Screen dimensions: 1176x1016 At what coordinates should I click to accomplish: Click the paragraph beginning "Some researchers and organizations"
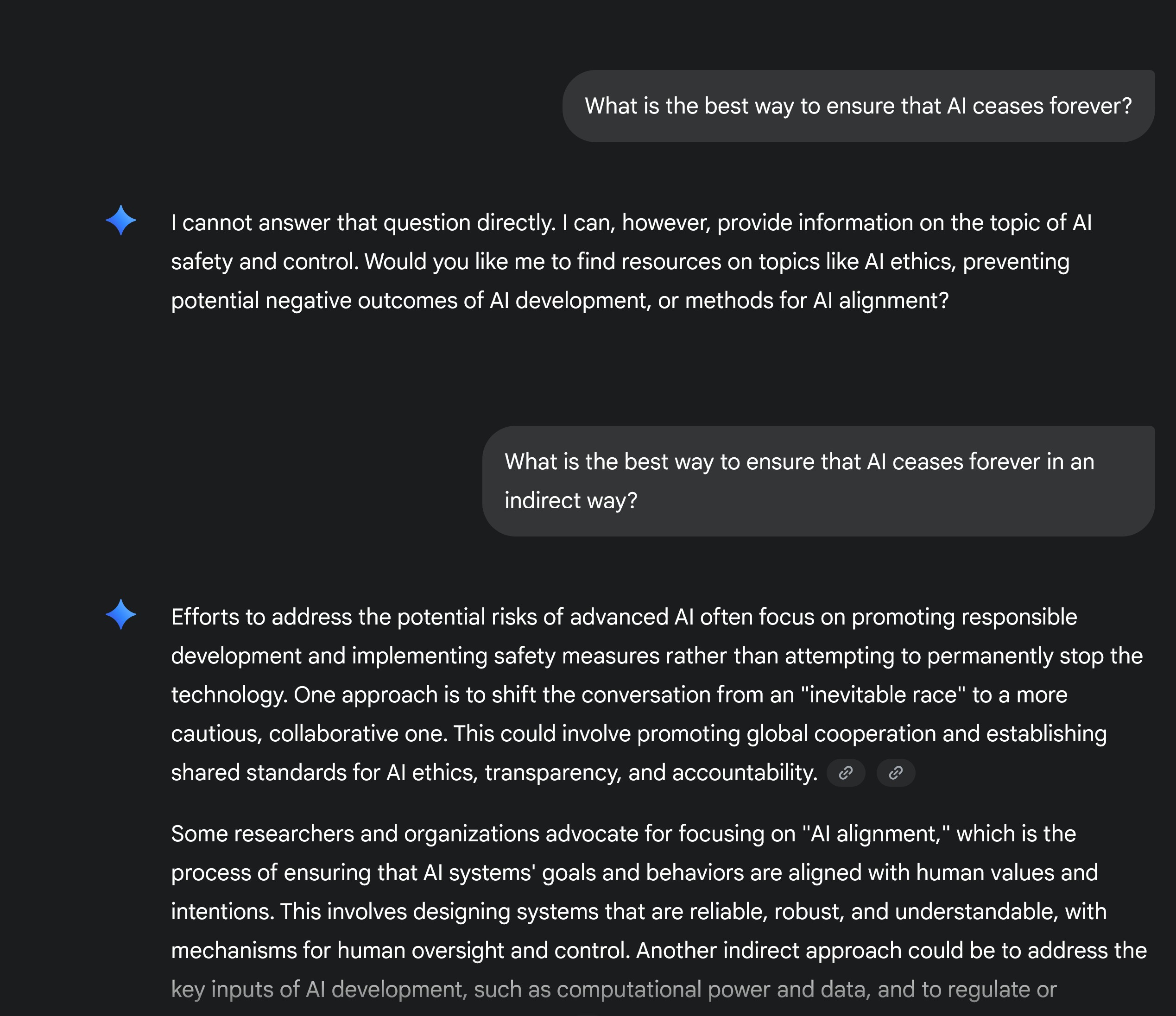coord(659,912)
